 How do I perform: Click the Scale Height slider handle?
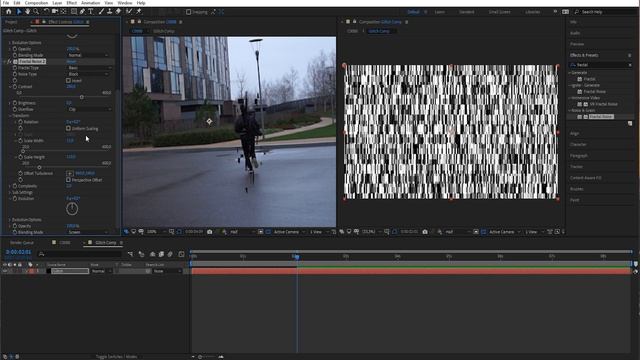coord(39,167)
